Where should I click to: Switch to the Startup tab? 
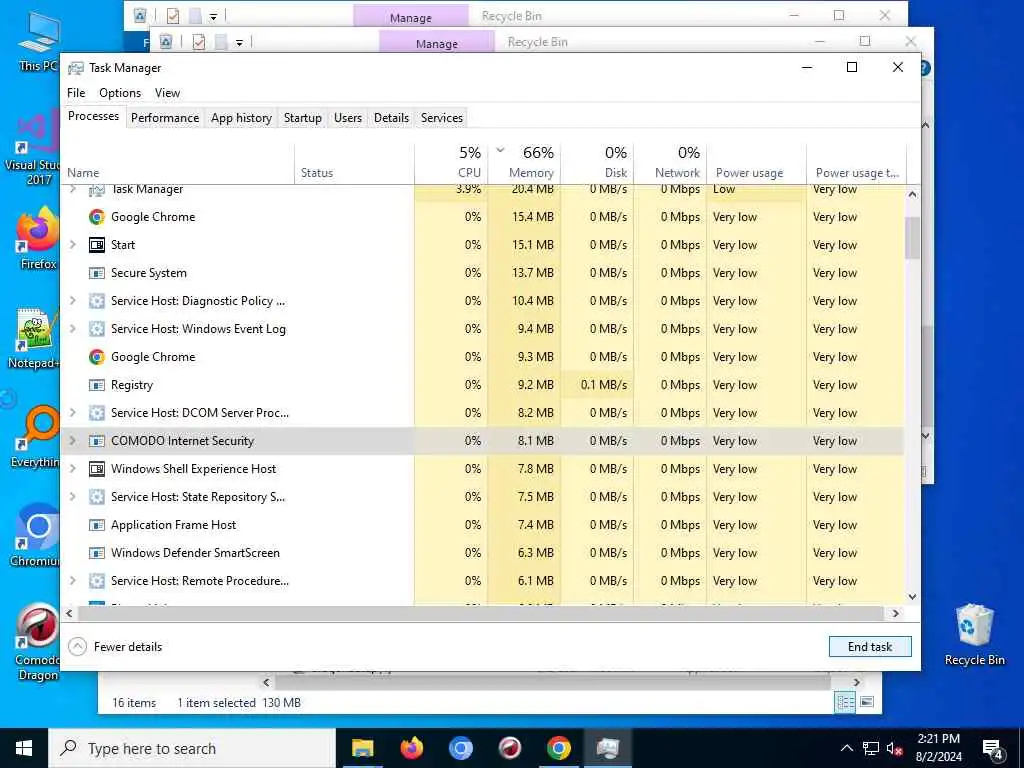pyautogui.click(x=302, y=118)
